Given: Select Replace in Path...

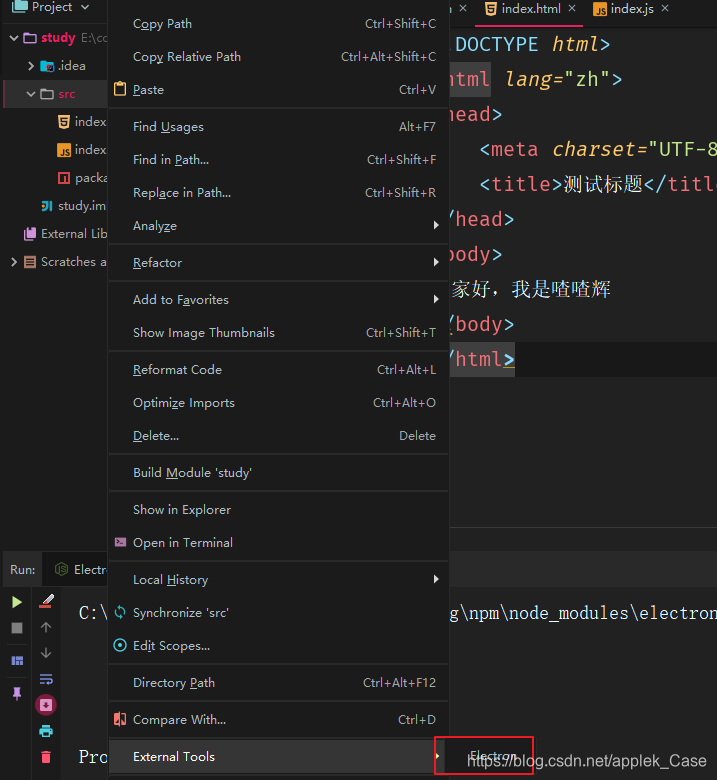Looking at the screenshot, I should click(x=279, y=193).
